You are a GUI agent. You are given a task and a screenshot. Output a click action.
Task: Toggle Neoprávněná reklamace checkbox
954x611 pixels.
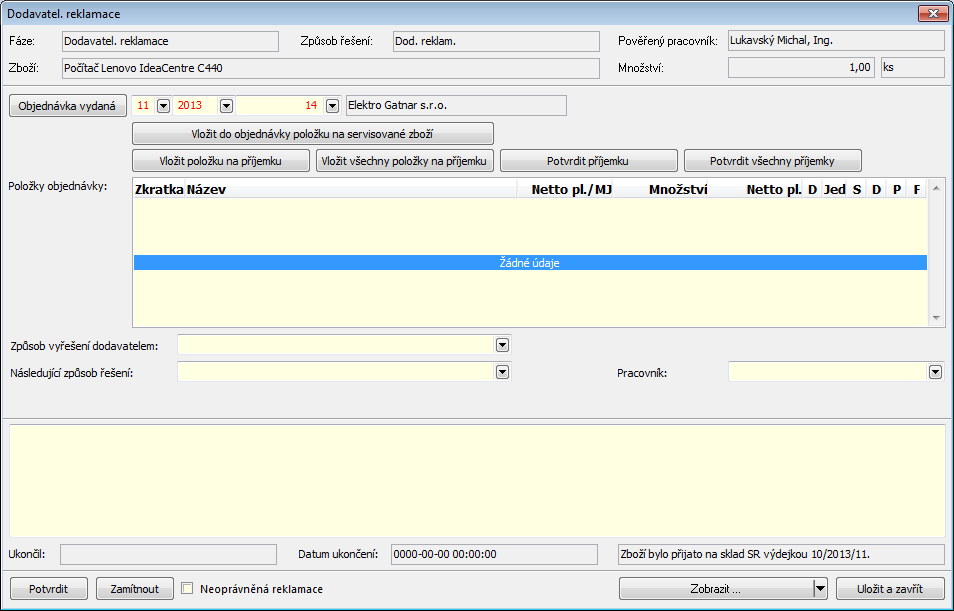(187, 588)
